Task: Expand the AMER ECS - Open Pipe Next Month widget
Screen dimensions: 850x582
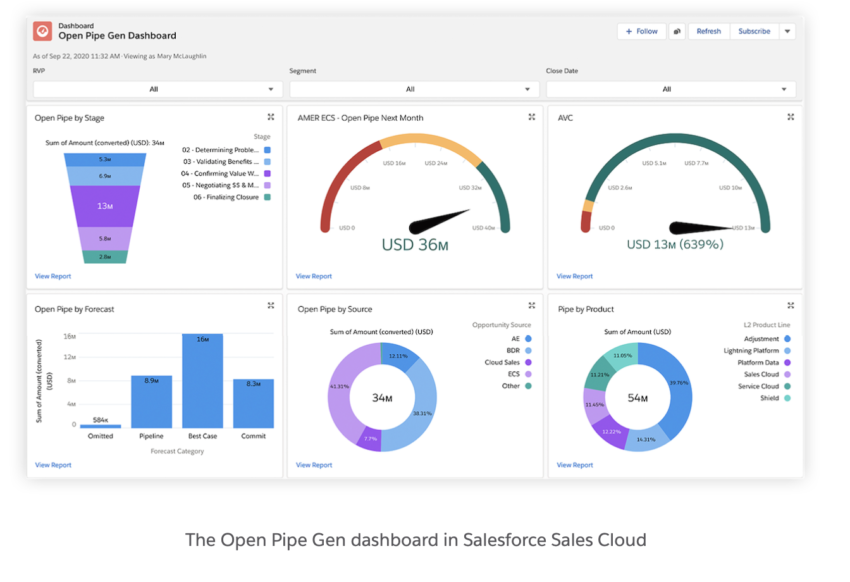Action: point(532,117)
